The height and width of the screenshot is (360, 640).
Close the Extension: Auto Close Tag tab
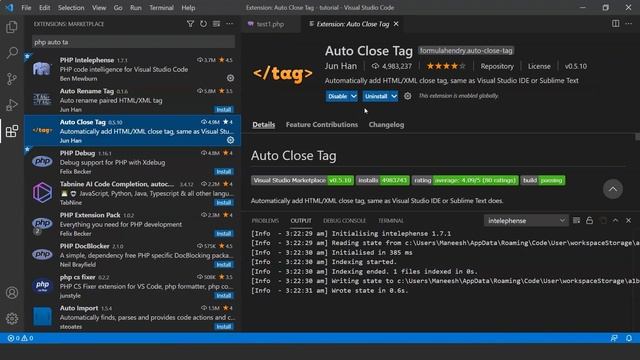(x=396, y=24)
